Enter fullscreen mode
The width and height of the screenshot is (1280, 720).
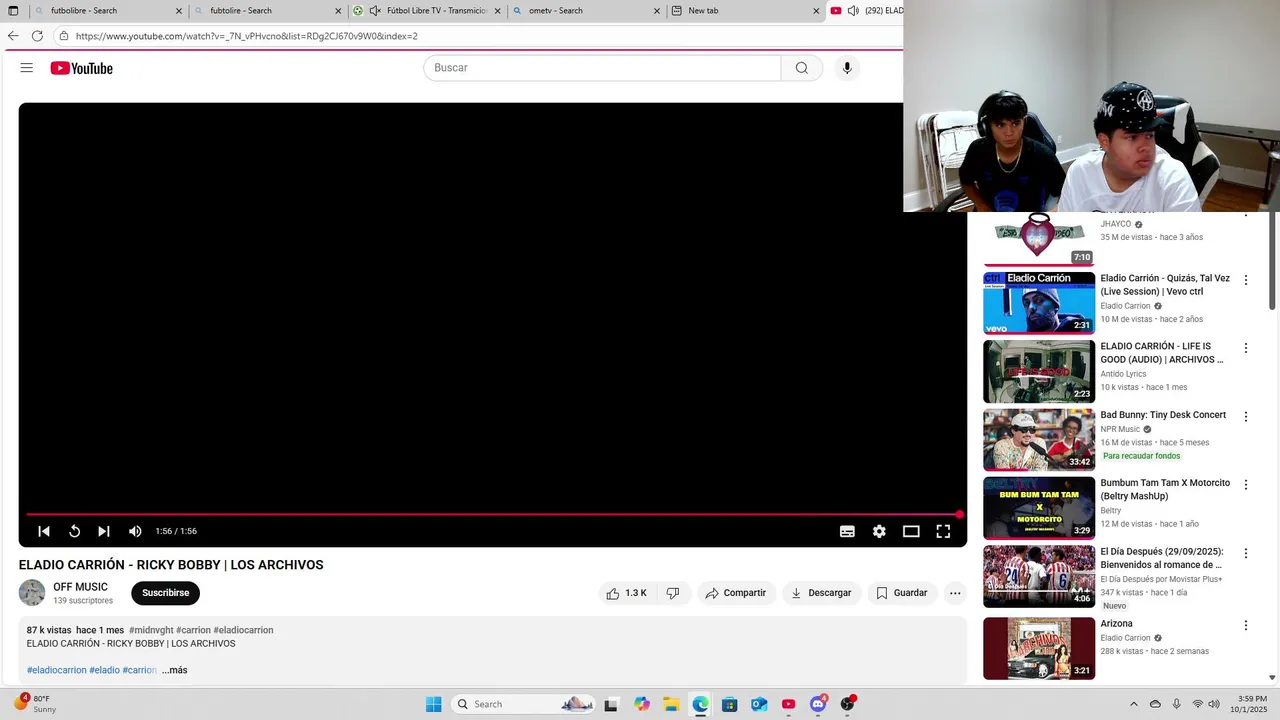pyautogui.click(x=943, y=531)
